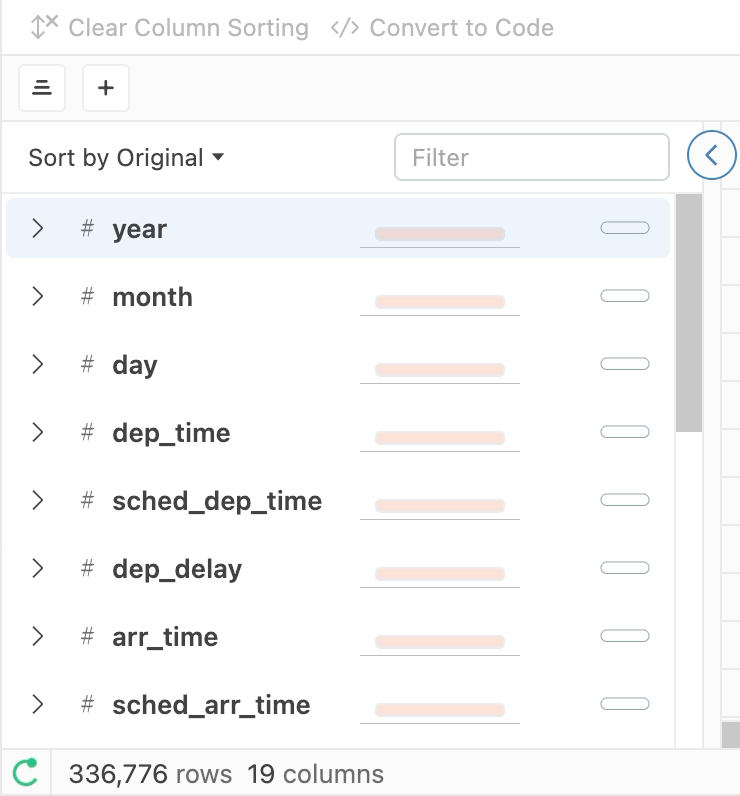
Task: Toggle the pill switch on the arr_time row
Action: click(624, 636)
